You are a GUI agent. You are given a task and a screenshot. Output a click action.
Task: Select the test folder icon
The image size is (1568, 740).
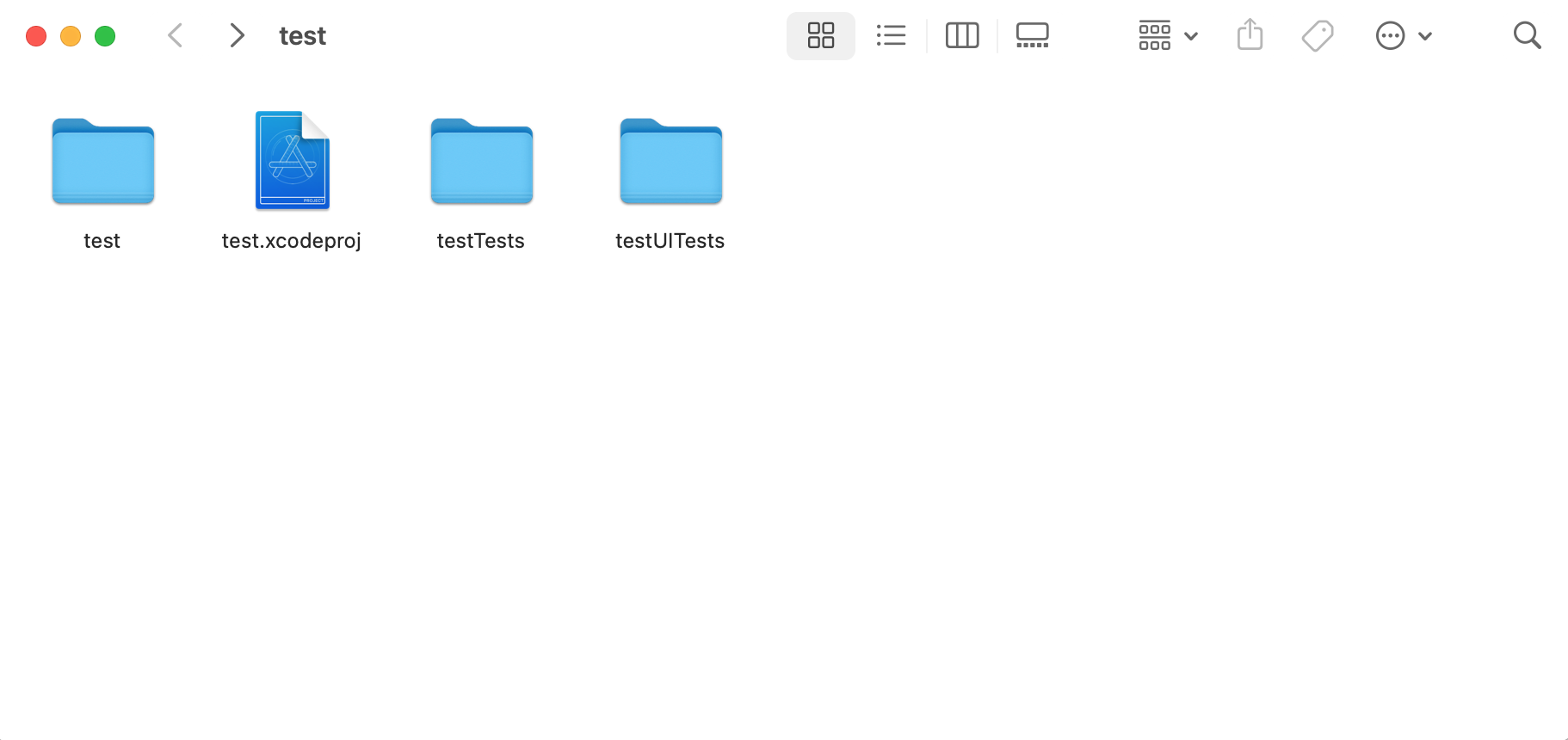(x=103, y=162)
